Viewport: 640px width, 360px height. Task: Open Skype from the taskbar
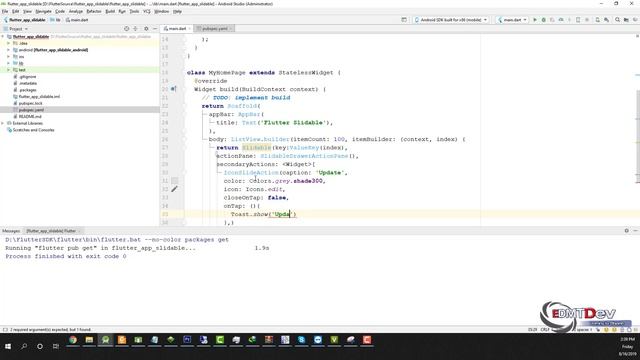[x=301, y=340]
